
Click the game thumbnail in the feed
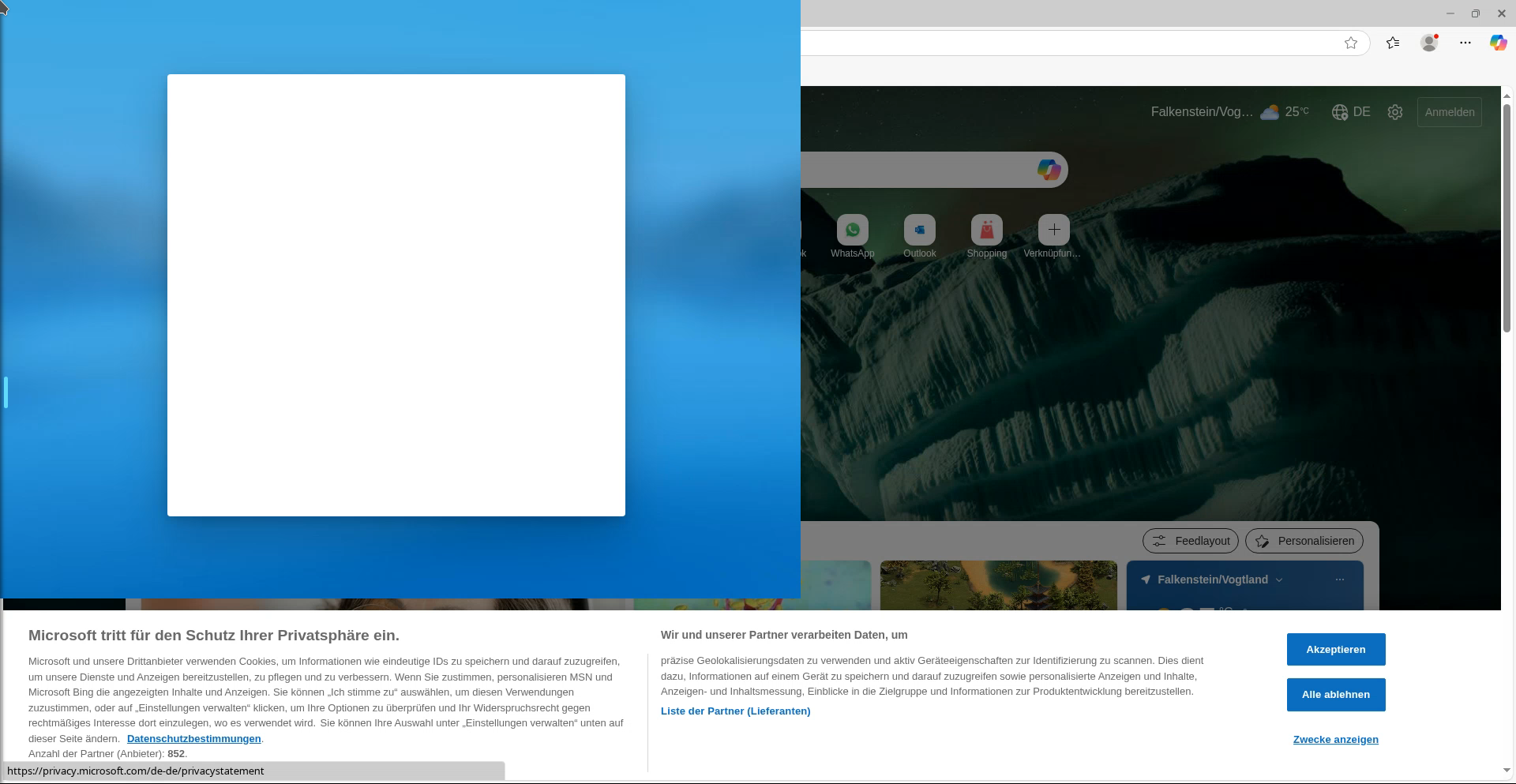point(999,585)
